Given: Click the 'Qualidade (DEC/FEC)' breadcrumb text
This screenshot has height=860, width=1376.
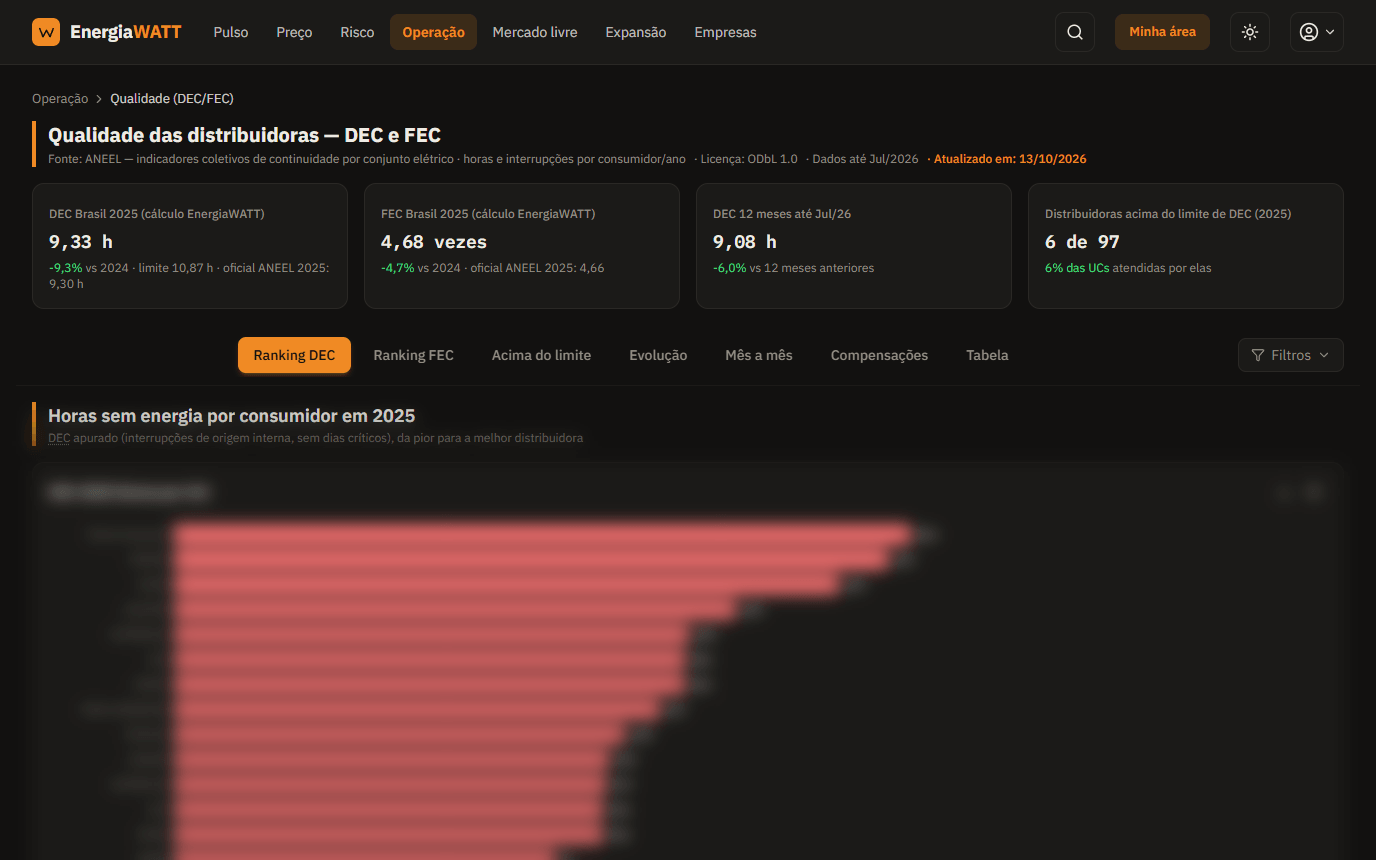Looking at the screenshot, I should pyautogui.click(x=172, y=98).
